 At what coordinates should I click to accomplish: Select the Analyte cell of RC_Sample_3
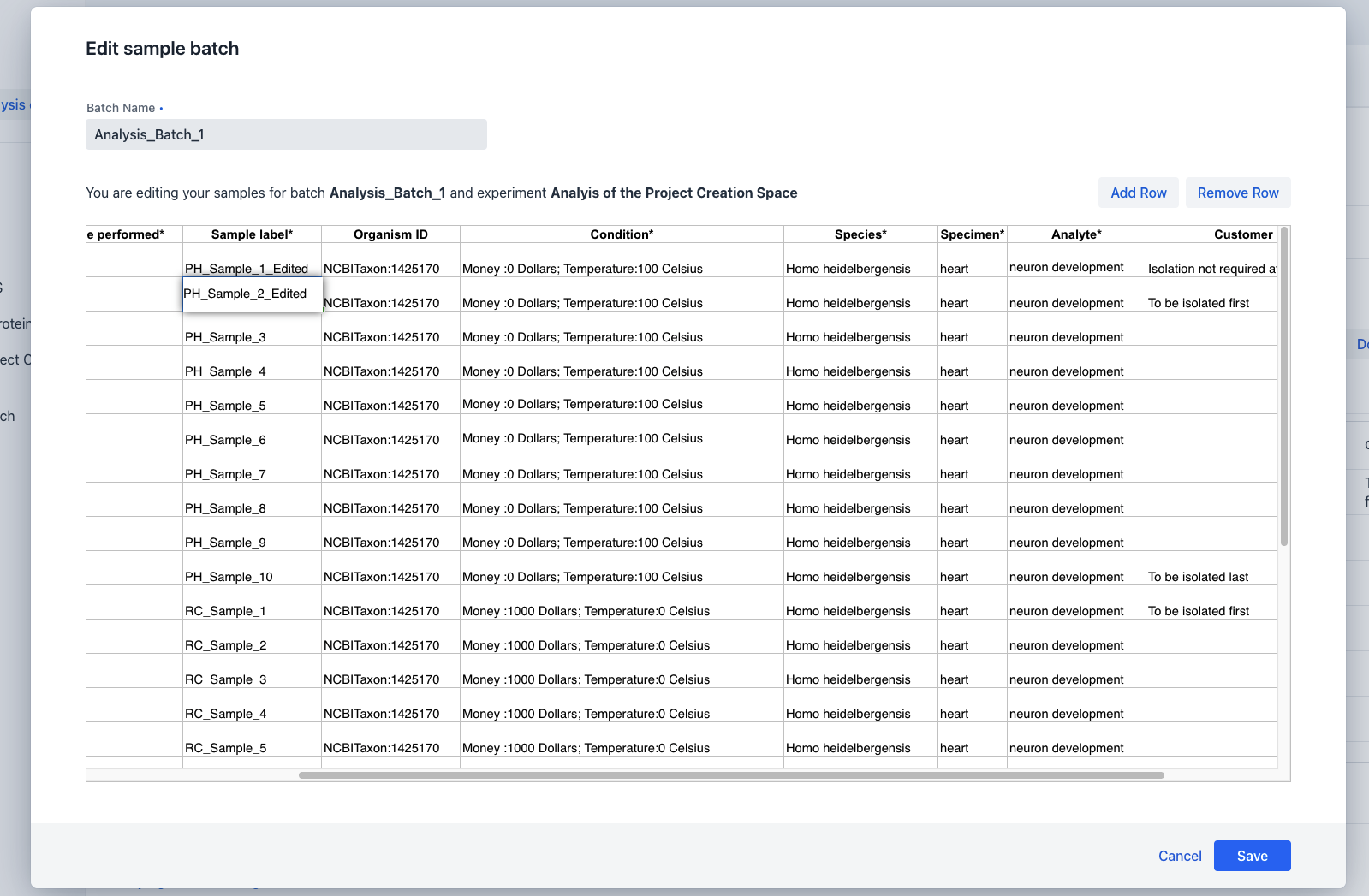[1076, 671]
